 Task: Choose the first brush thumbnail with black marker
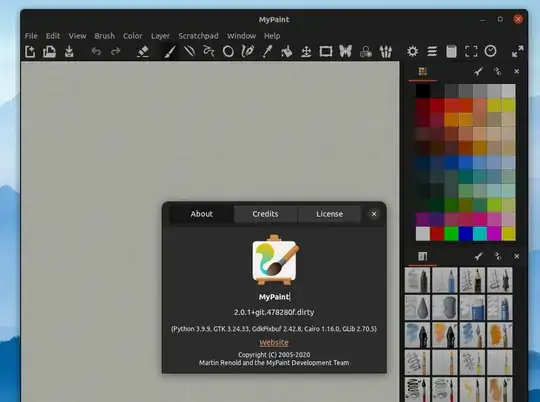pyautogui.click(x=417, y=280)
